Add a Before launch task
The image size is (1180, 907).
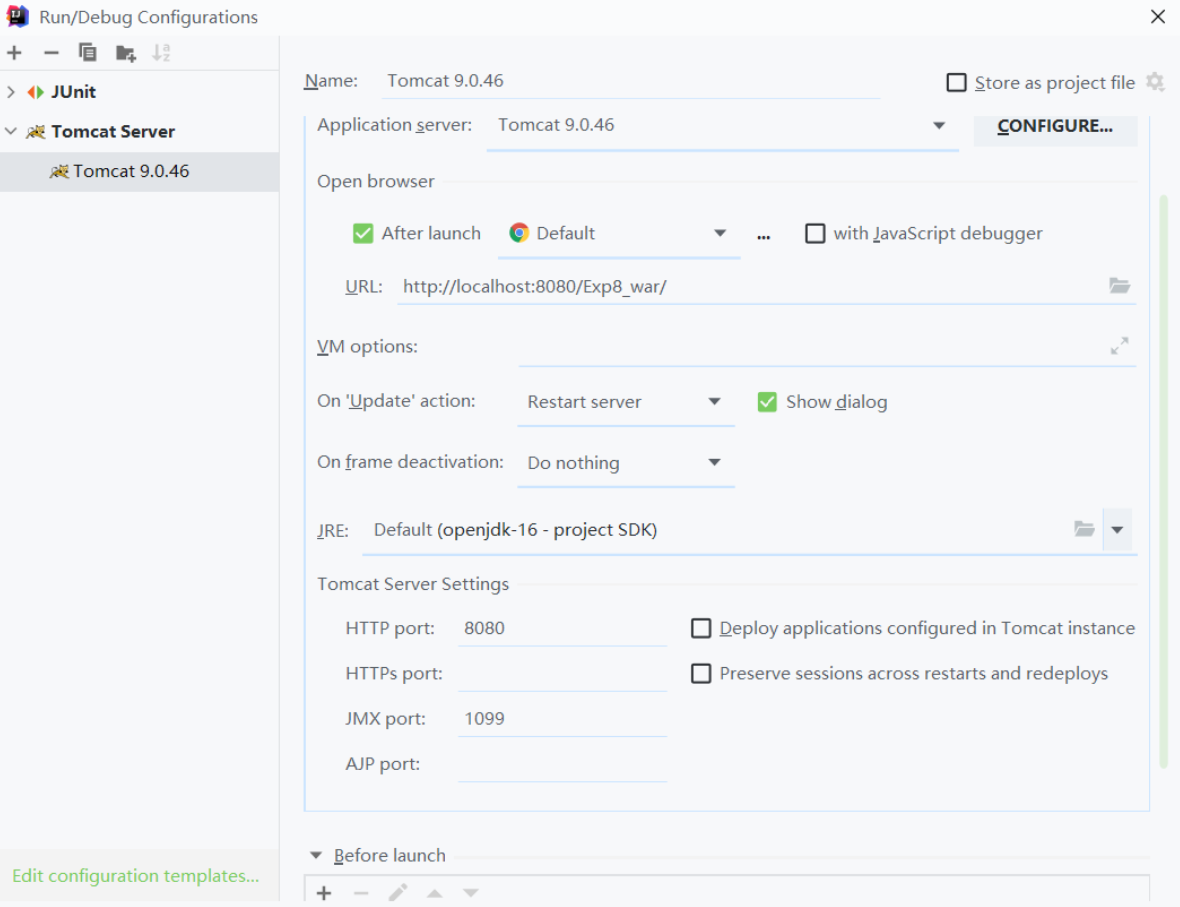324,893
